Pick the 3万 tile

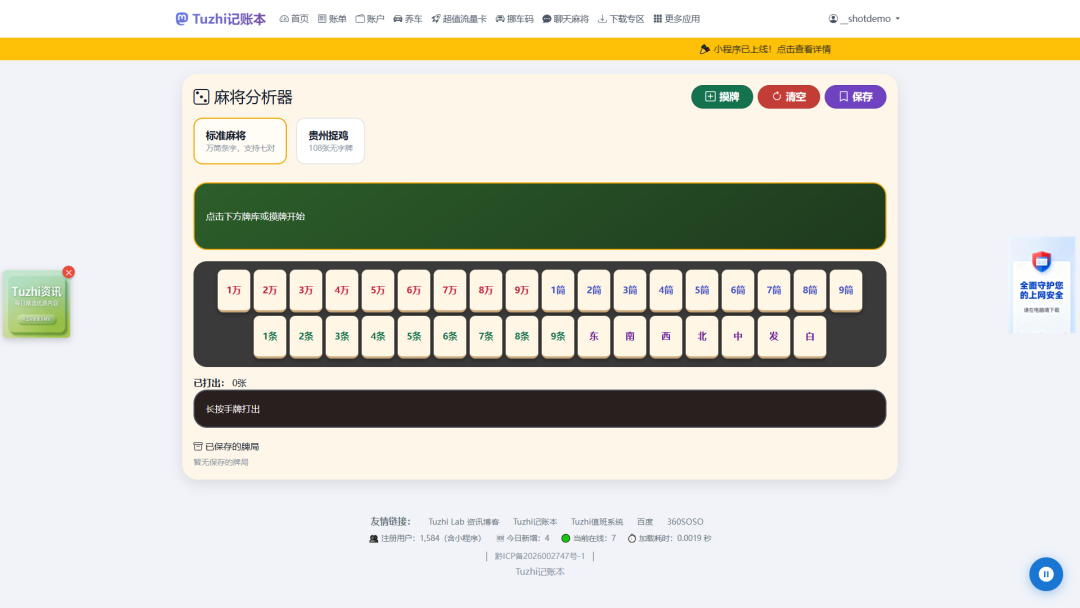coord(306,291)
